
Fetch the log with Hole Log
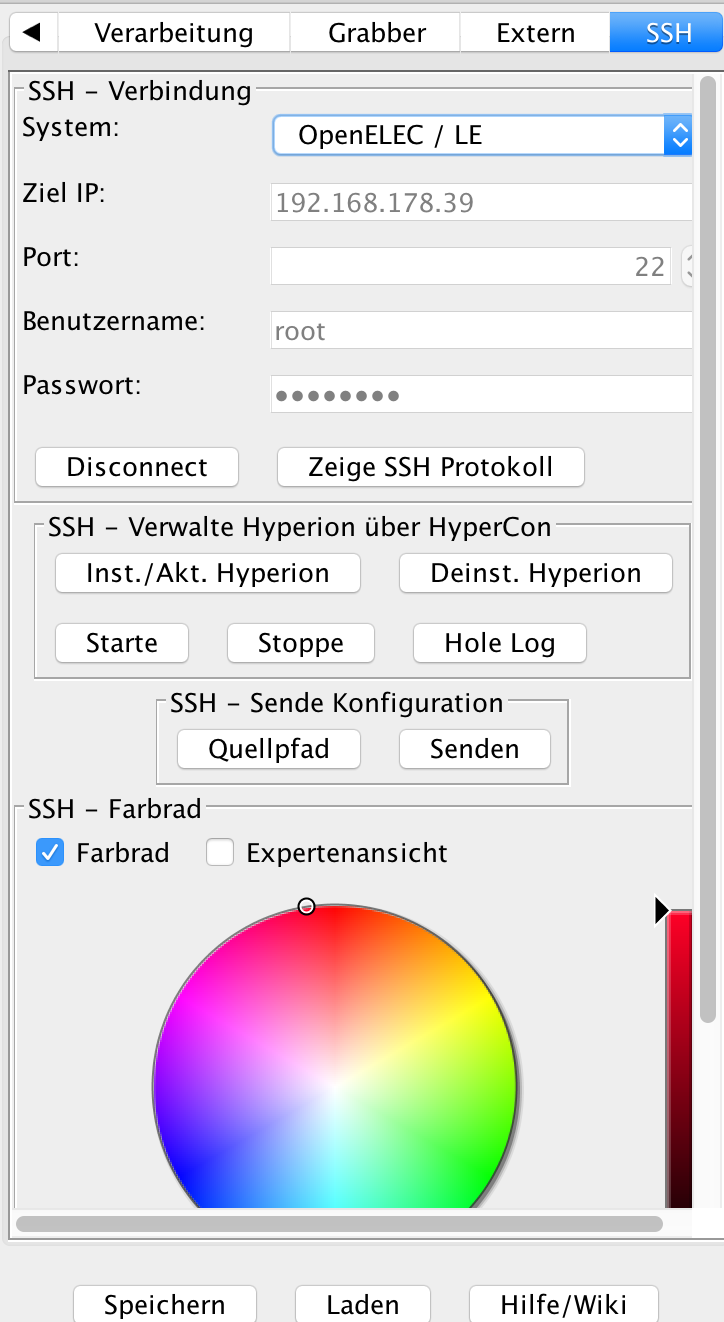(x=499, y=643)
